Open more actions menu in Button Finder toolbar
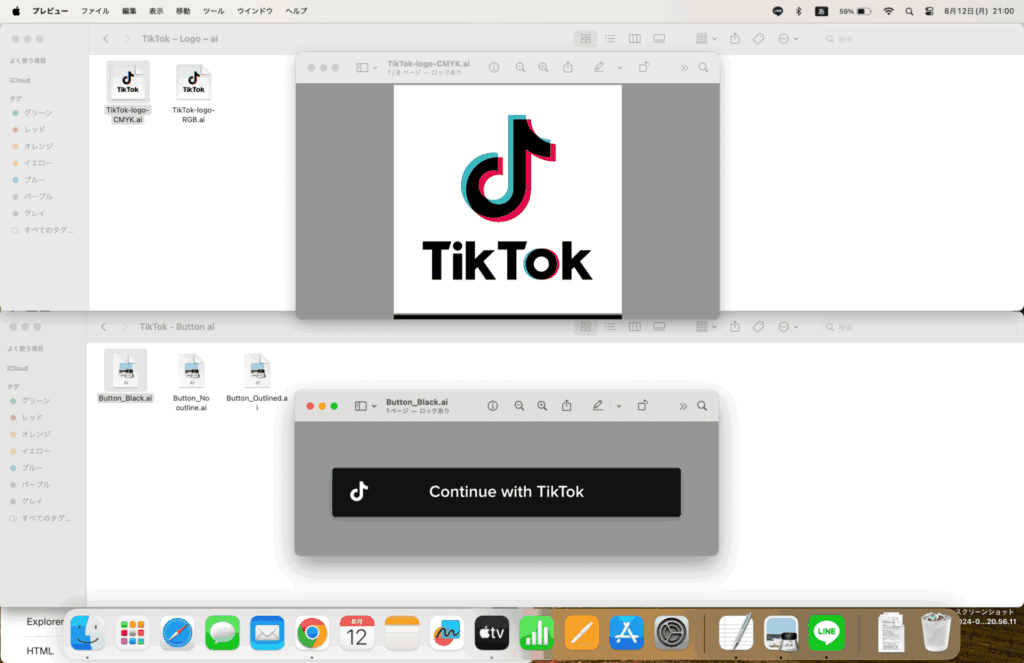Screen dimensions: 1024x663 point(788,327)
